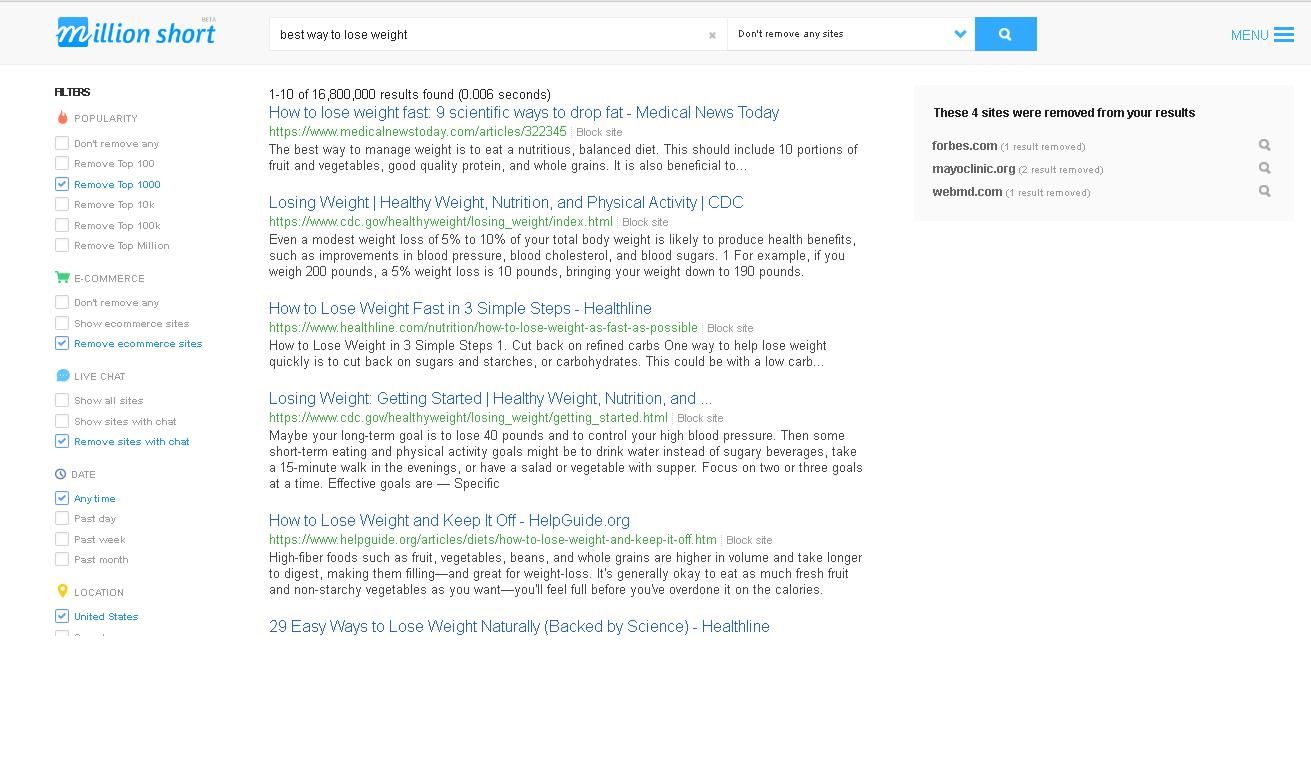This screenshot has height=760, width=1311.
Task: Select Show sites with chat
Action: 62,421
